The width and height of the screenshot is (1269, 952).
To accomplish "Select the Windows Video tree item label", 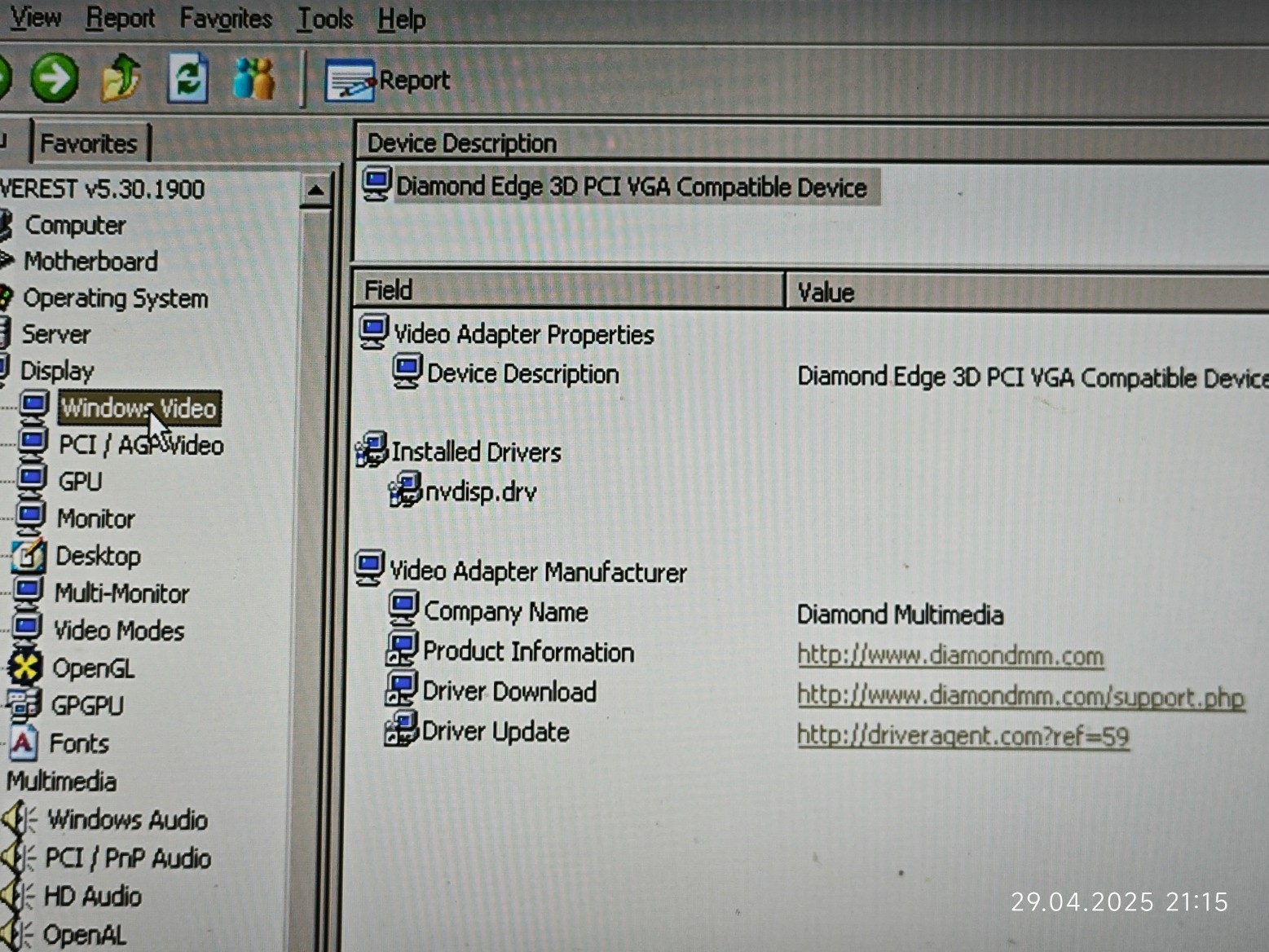I will 139,408.
